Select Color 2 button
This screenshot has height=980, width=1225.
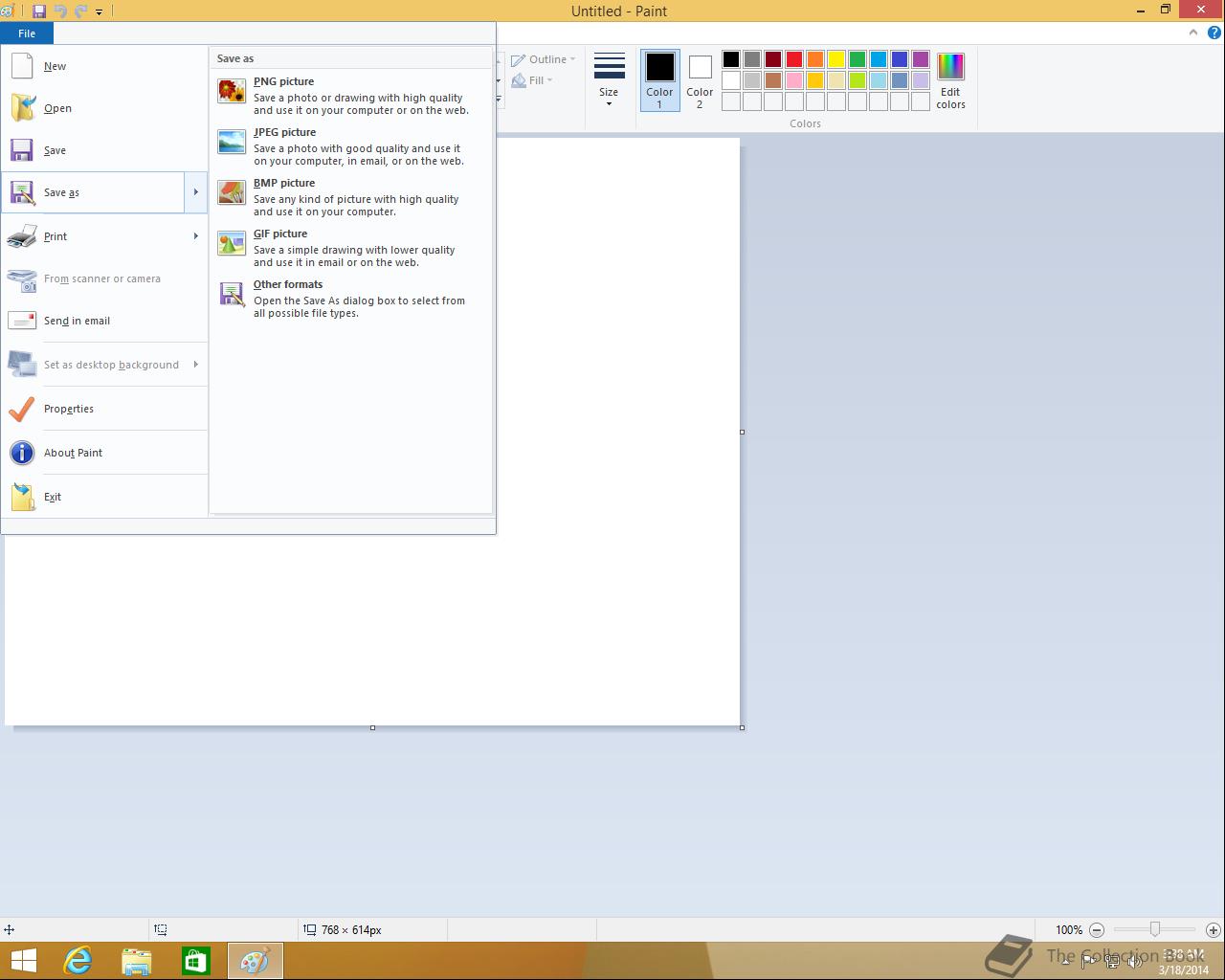tap(700, 80)
